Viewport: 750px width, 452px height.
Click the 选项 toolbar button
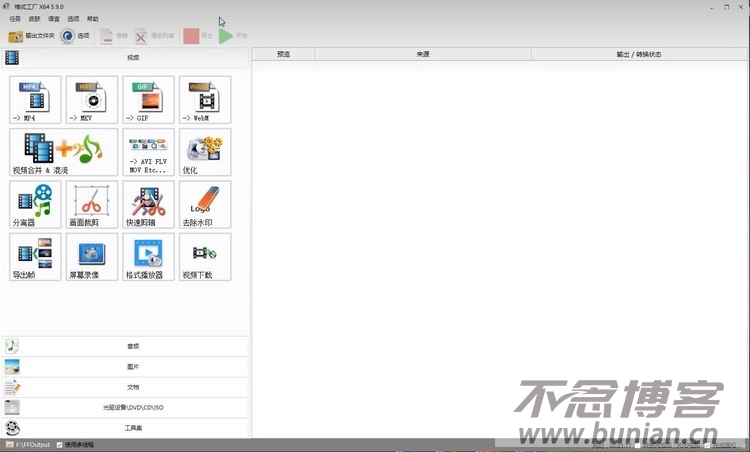coord(76,36)
